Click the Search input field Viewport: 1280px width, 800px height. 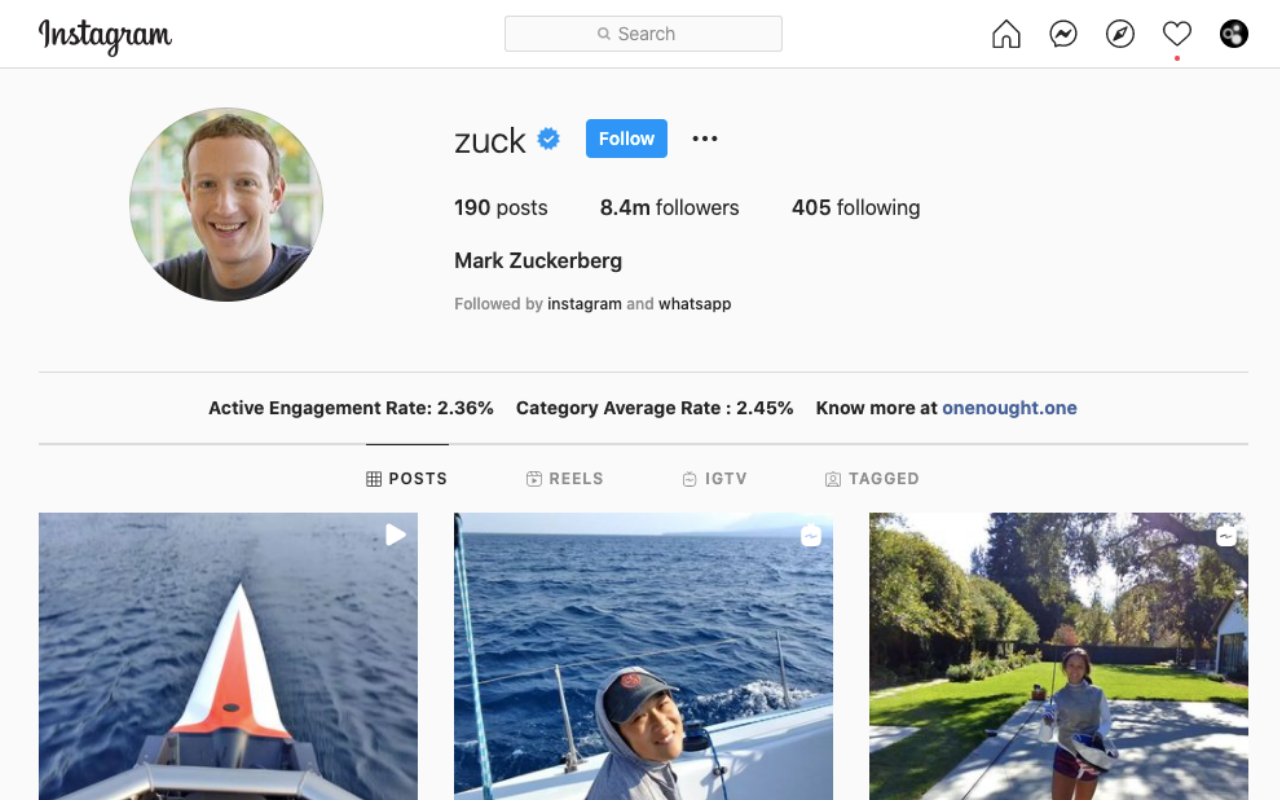643,34
